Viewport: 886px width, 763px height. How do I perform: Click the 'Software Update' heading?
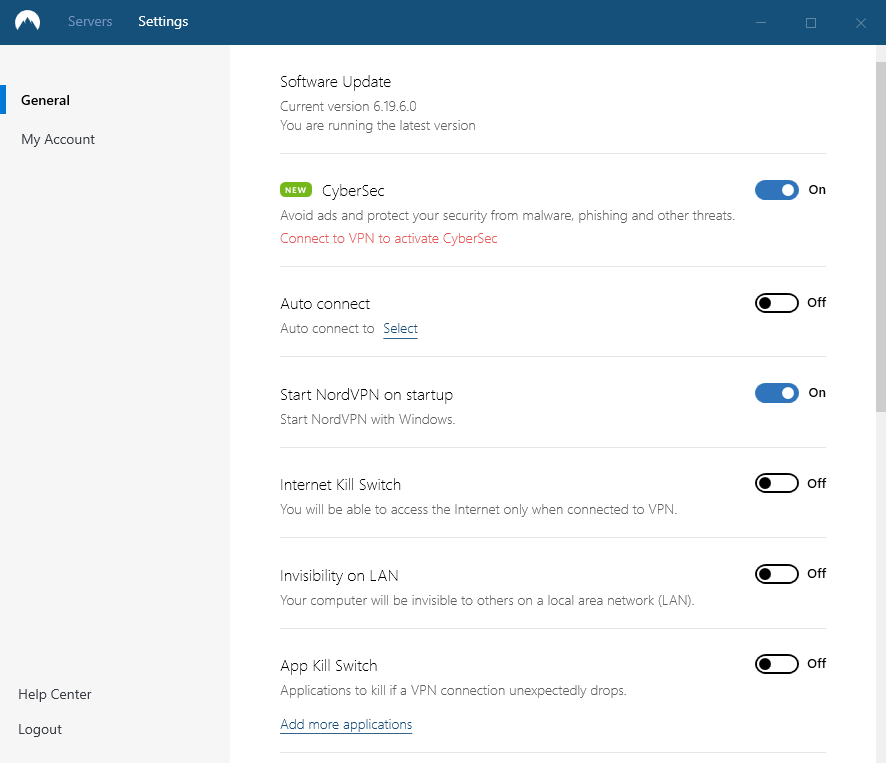click(x=336, y=82)
